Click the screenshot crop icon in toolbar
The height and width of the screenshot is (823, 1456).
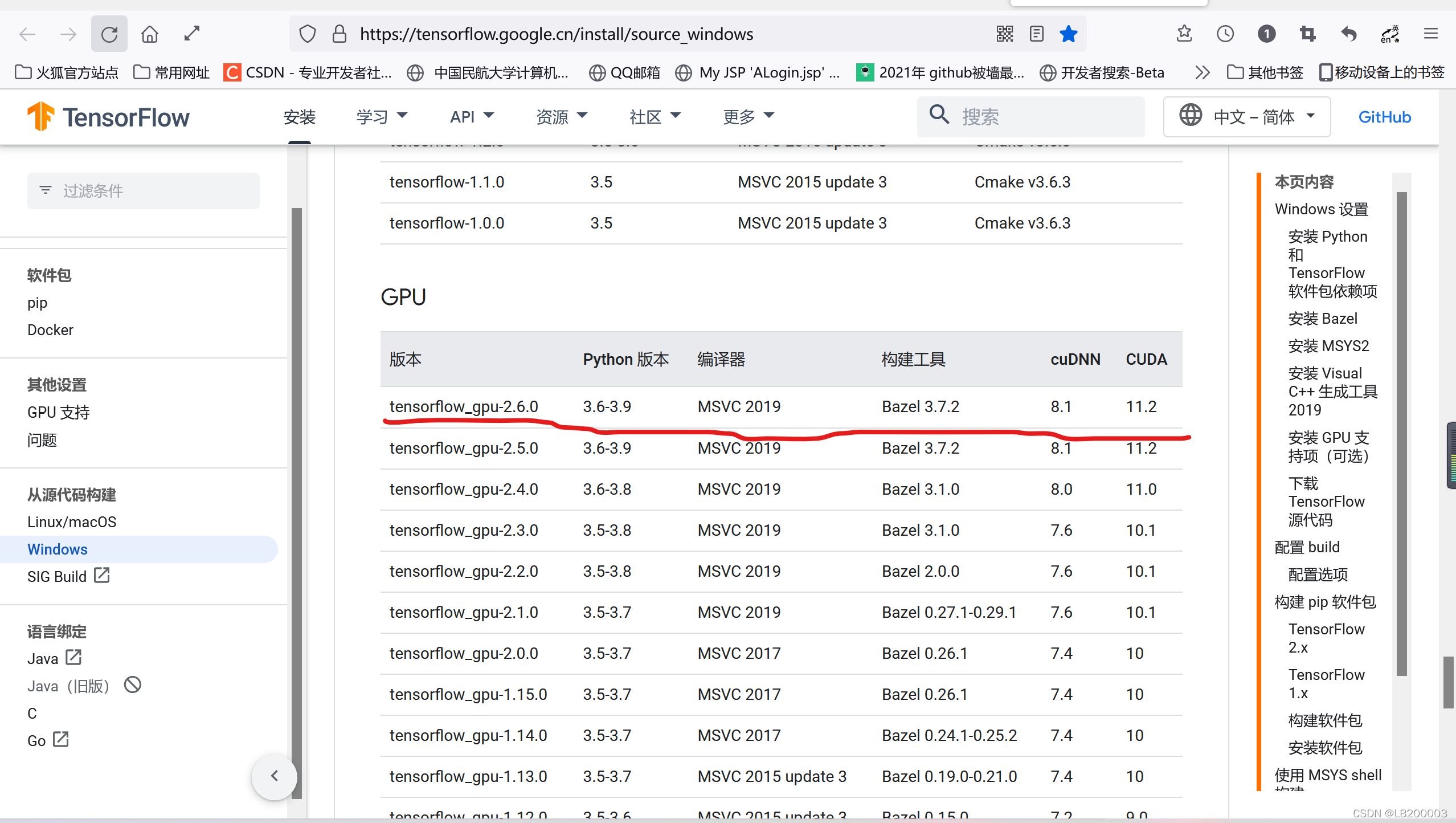coord(1308,34)
